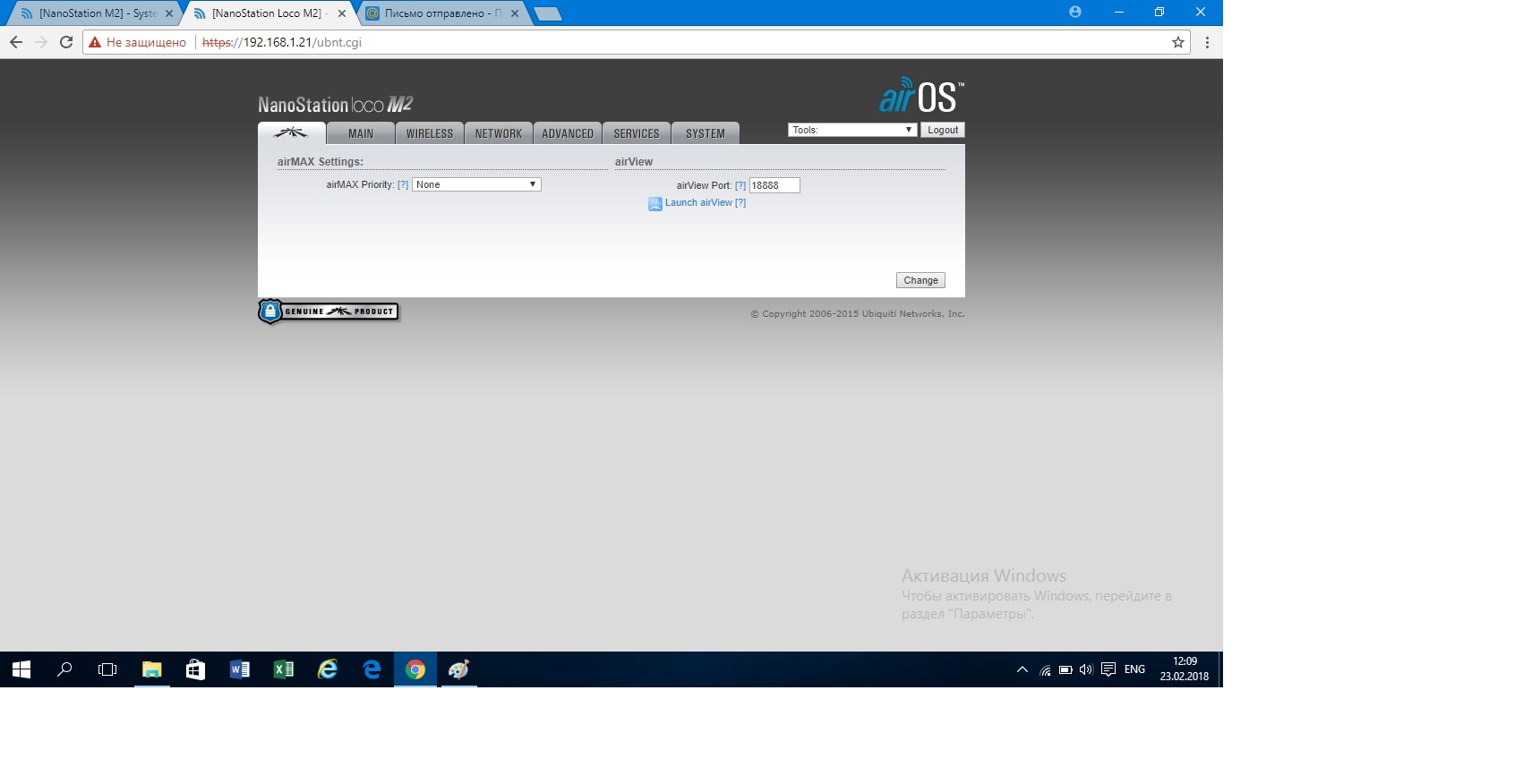The height and width of the screenshot is (784, 1540).
Task: Switch to the MAIN tab
Action: (x=361, y=133)
